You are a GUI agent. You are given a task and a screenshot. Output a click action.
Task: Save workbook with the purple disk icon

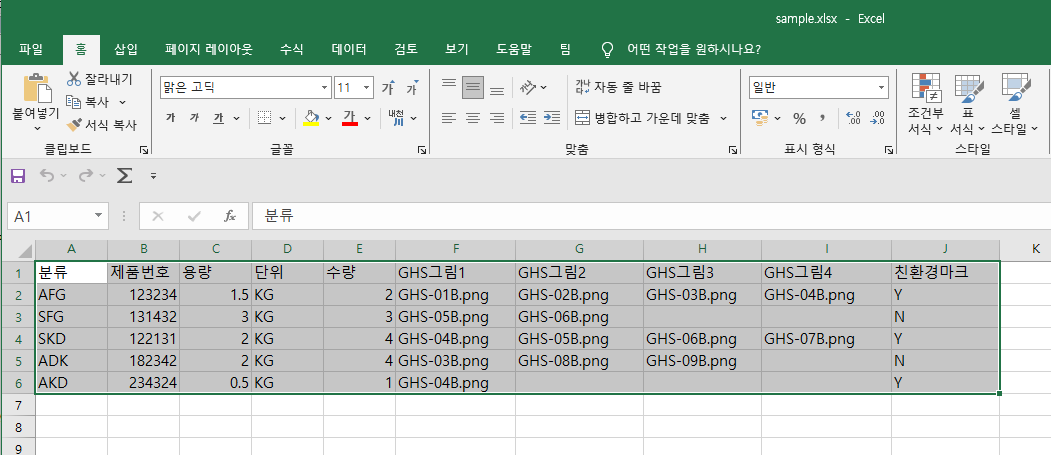click(x=18, y=176)
